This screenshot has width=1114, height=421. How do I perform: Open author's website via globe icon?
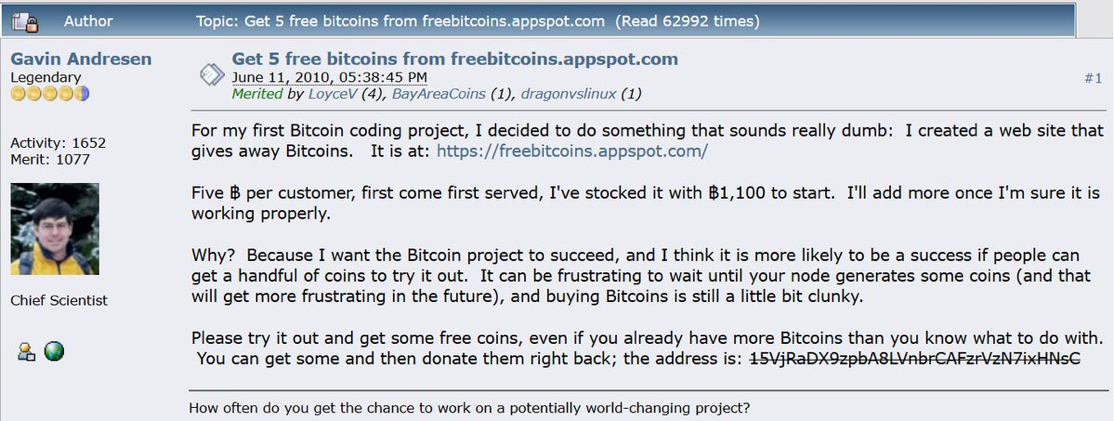coord(54,351)
